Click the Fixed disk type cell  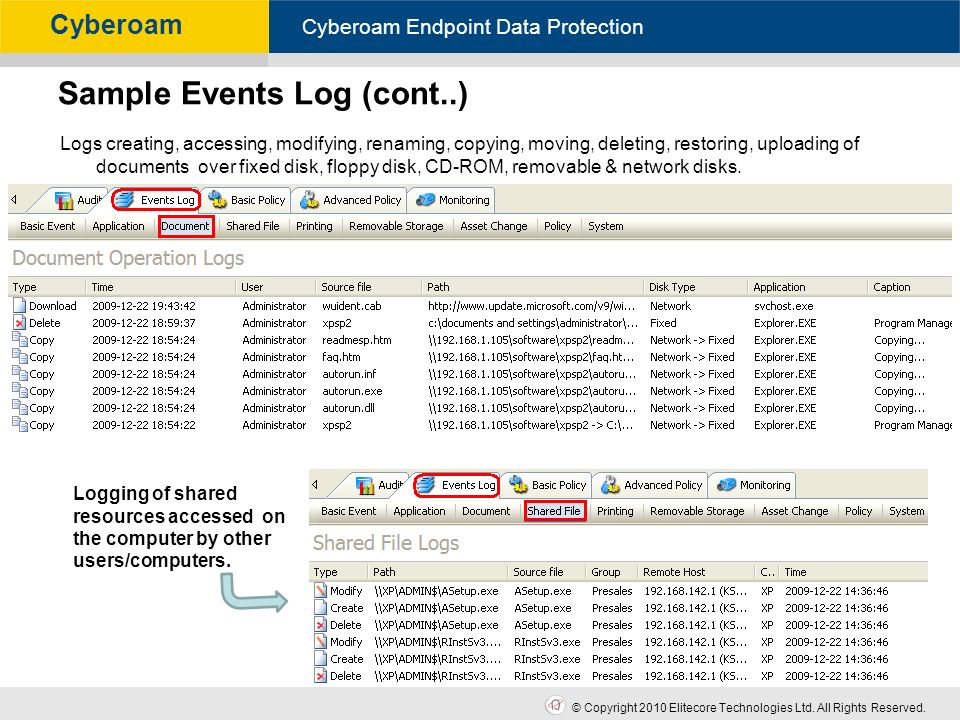click(x=663, y=323)
